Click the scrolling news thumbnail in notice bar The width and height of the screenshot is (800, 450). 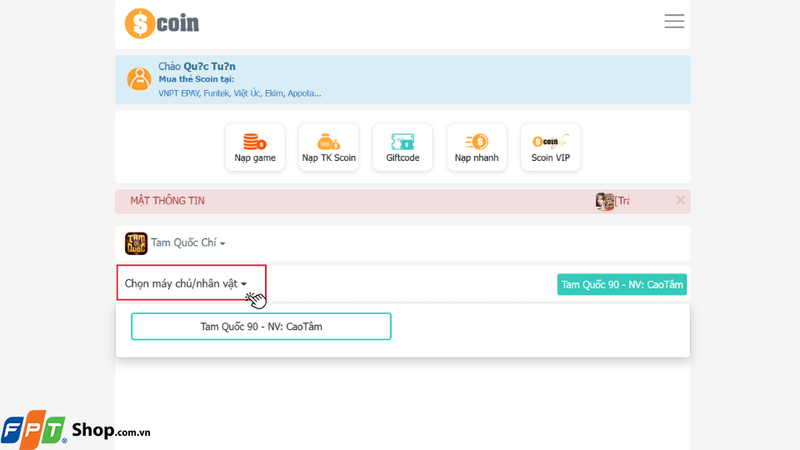(605, 202)
